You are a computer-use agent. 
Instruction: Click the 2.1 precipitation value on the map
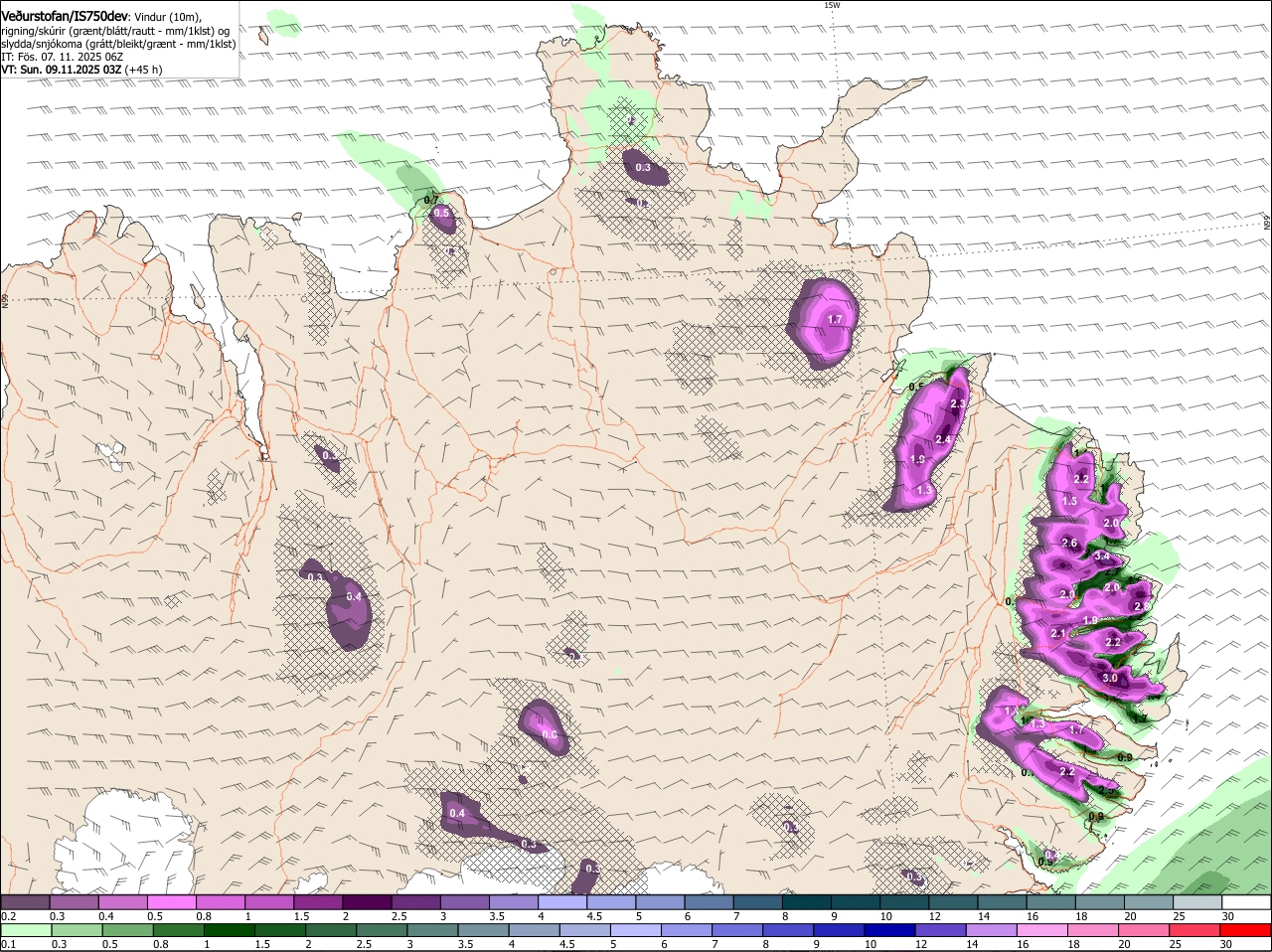[x=1057, y=634]
